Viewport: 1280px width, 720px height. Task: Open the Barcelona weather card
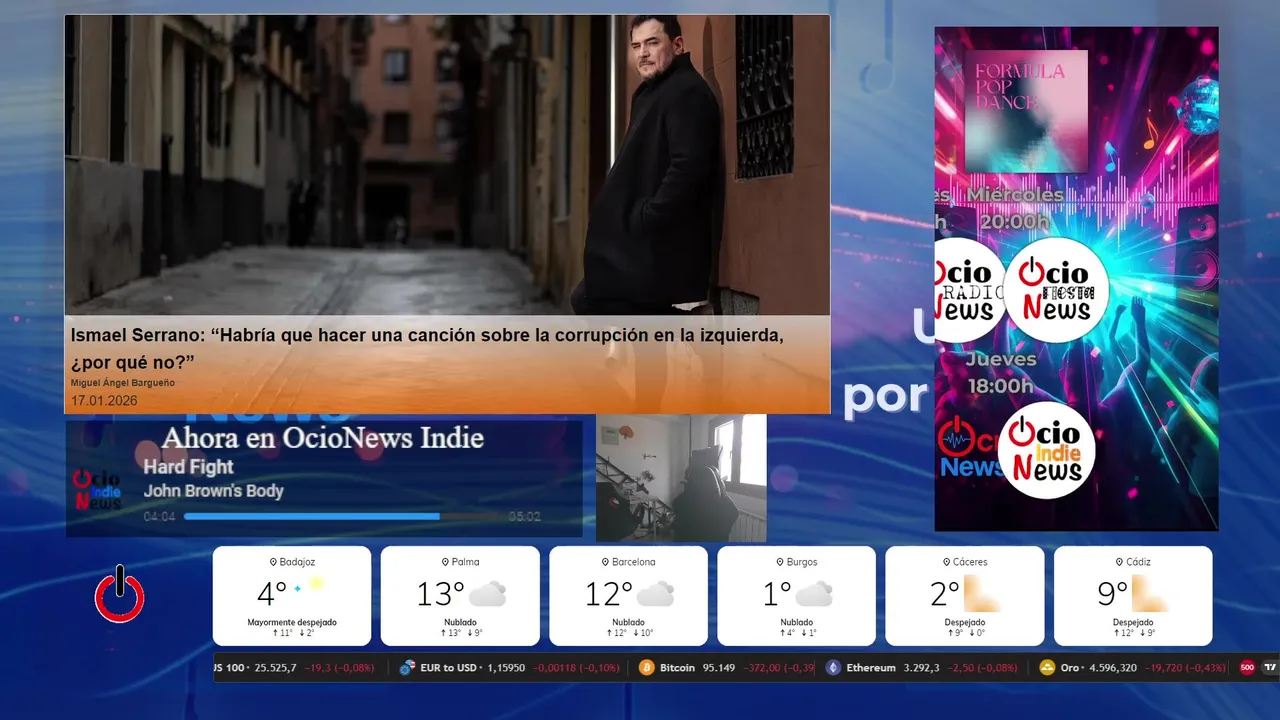(x=628, y=596)
